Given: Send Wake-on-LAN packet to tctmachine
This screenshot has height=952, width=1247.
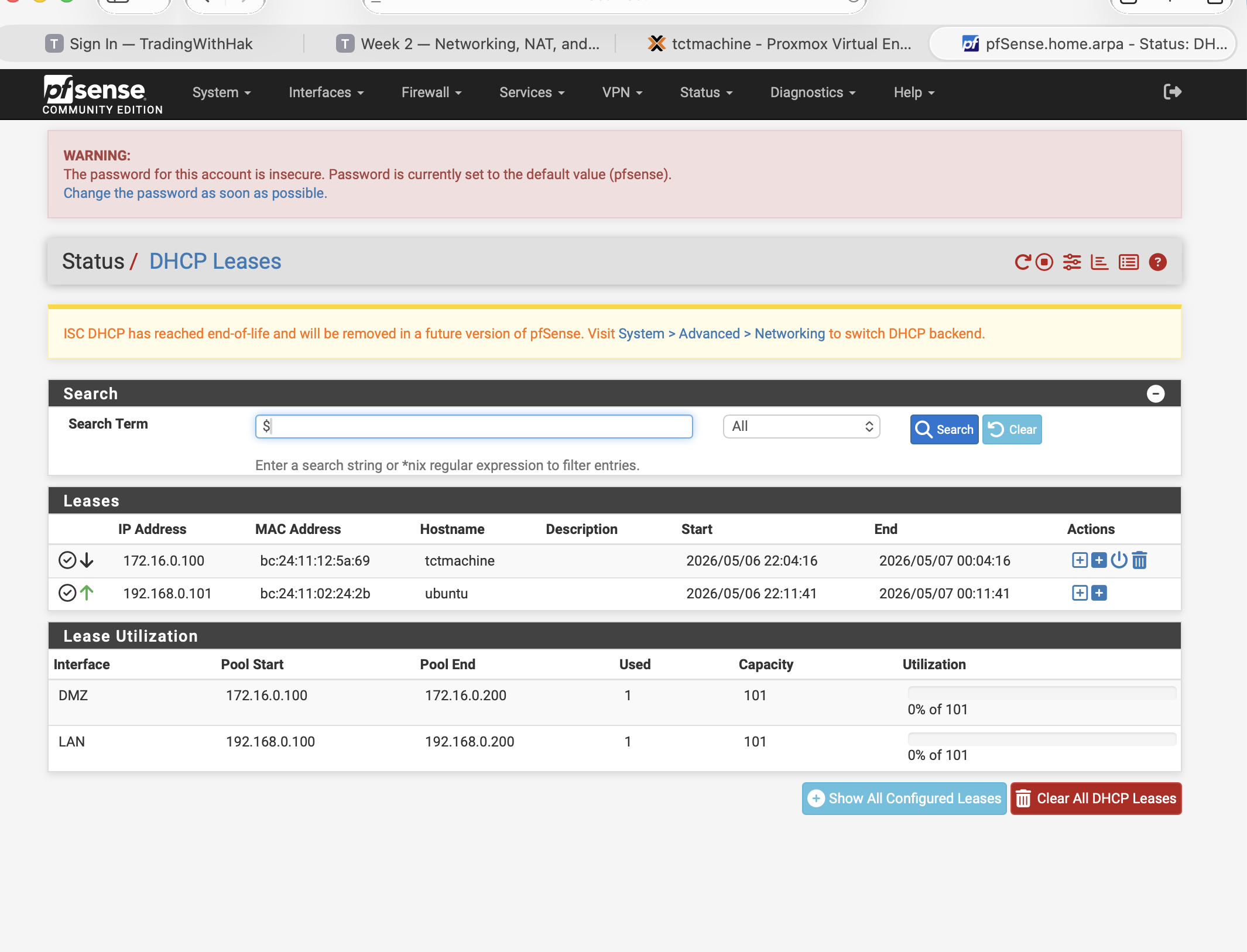Looking at the screenshot, I should point(1119,560).
